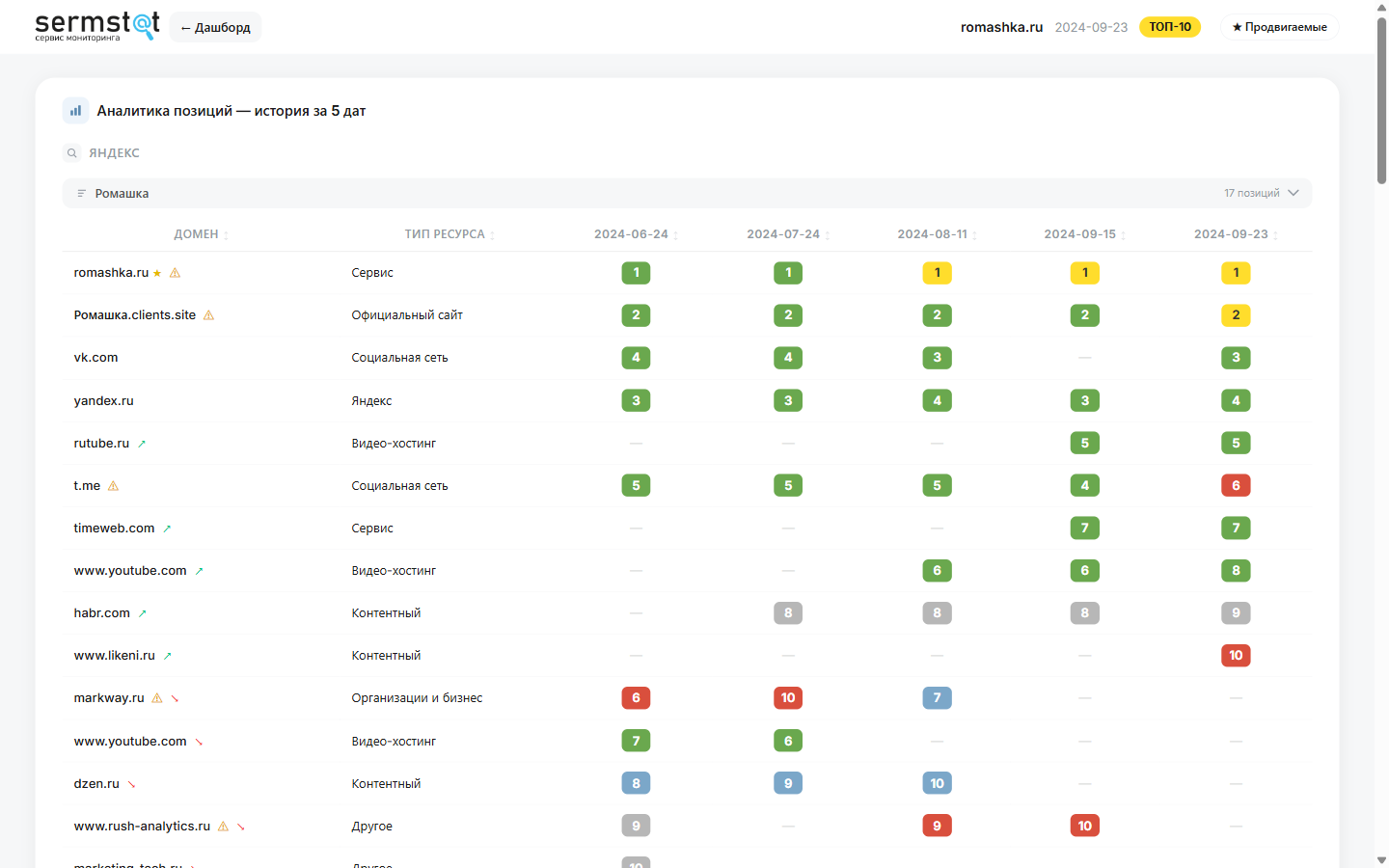Click the warning icon beside www.rush-analytics.ru
The width and height of the screenshot is (1389, 868).
point(224,827)
